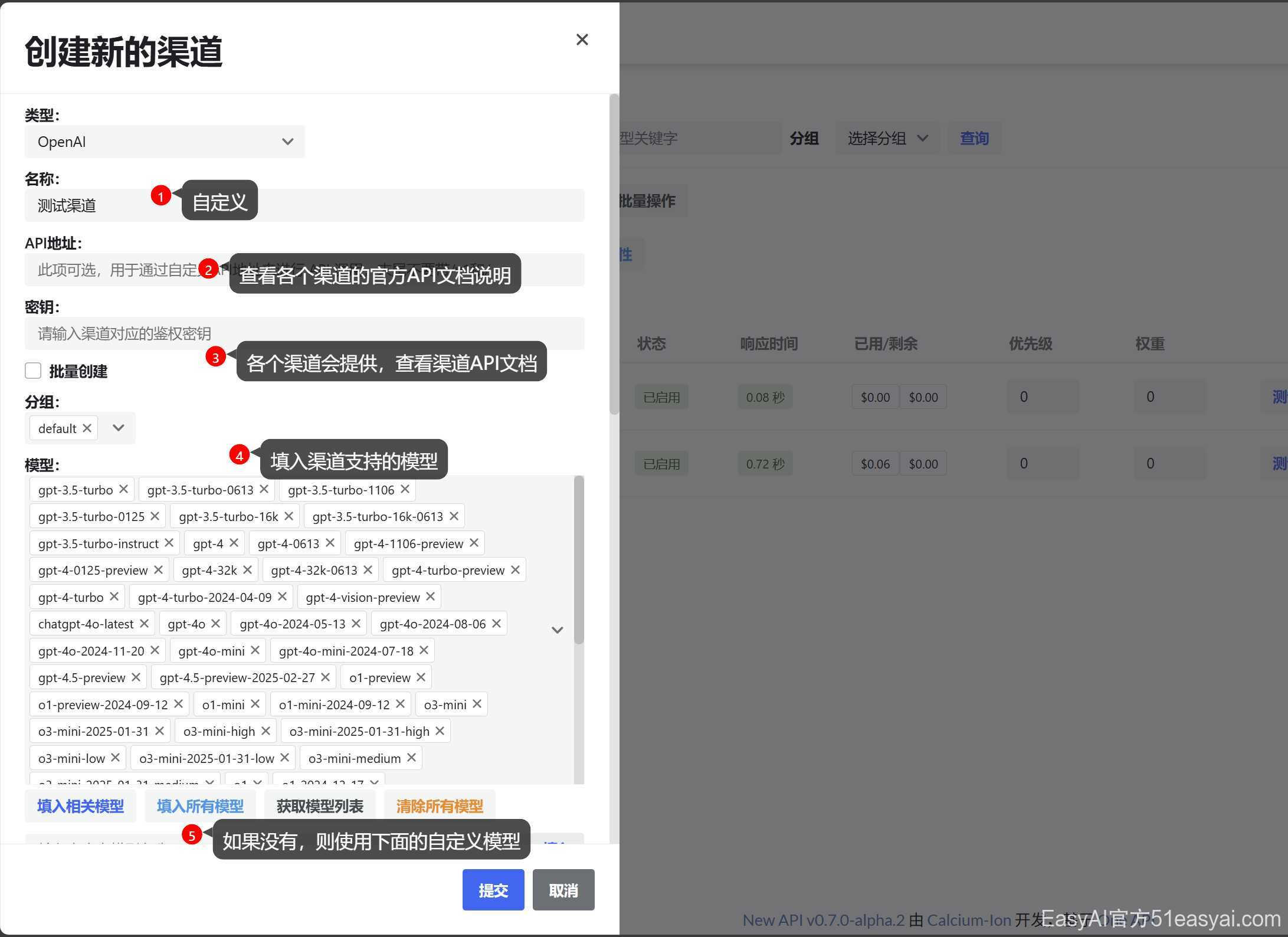Click the 0.72 秒 response time tag
This screenshot has height=937, width=1288.
(765, 464)
